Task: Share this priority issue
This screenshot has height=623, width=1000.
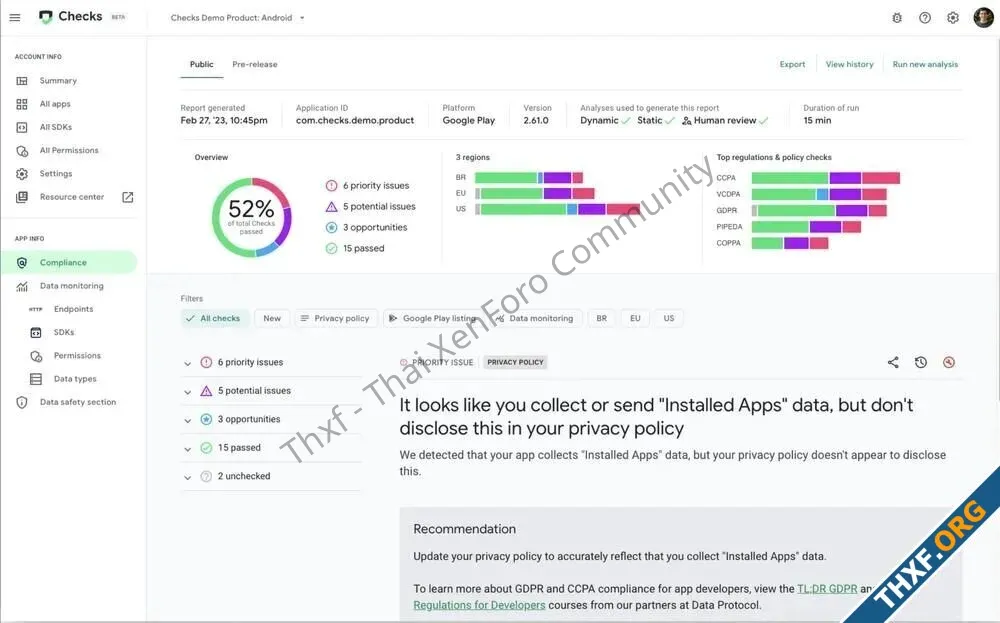Action: pyautogui.click(x=893, y=362)
